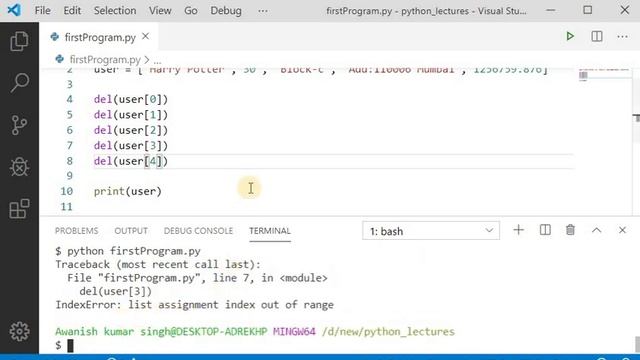This screenshot has height=360, width=640.
Task: Place cursor on del(user[0]) line
Action: coord(131,99)
